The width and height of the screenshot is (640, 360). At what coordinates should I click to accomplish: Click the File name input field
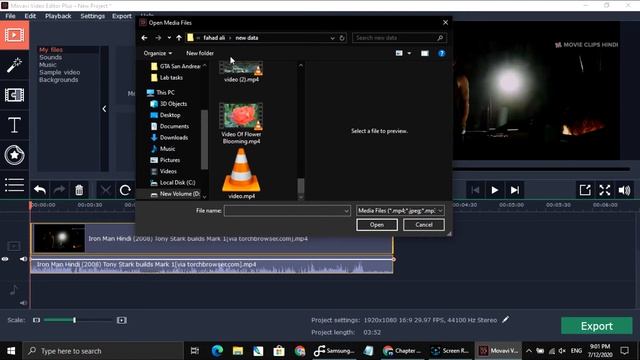284,211
